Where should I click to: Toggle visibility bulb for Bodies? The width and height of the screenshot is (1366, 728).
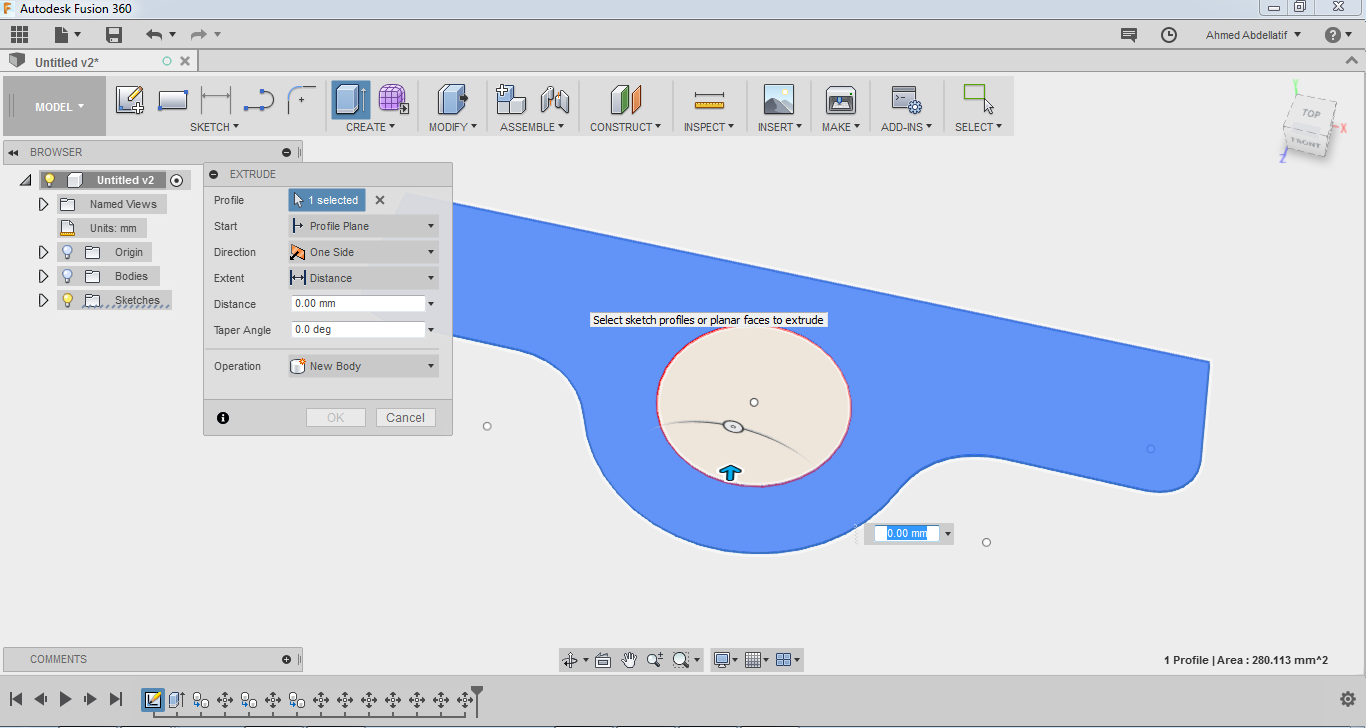point(67,276)
